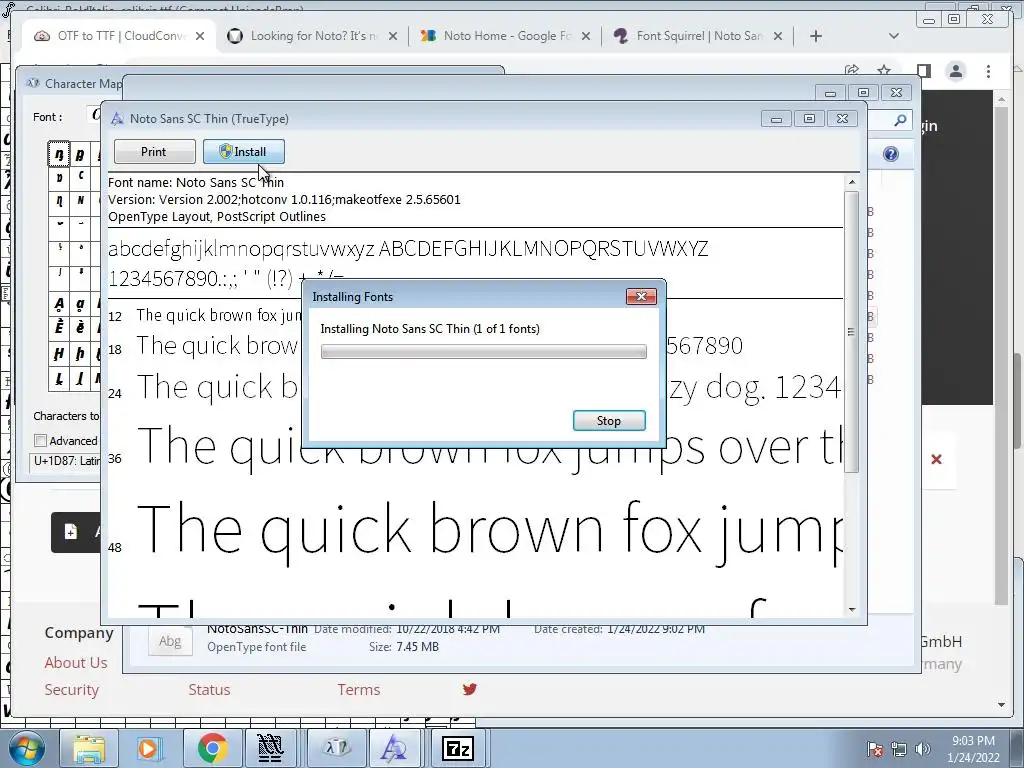Screen dimensions: 1024x768
Task: Open Chrome profile avatar
Action: (955, 71)
